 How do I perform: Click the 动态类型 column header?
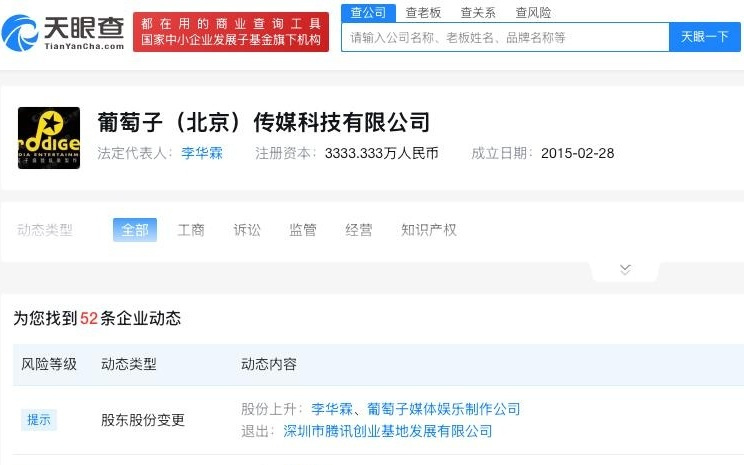[x=129, y=364]
